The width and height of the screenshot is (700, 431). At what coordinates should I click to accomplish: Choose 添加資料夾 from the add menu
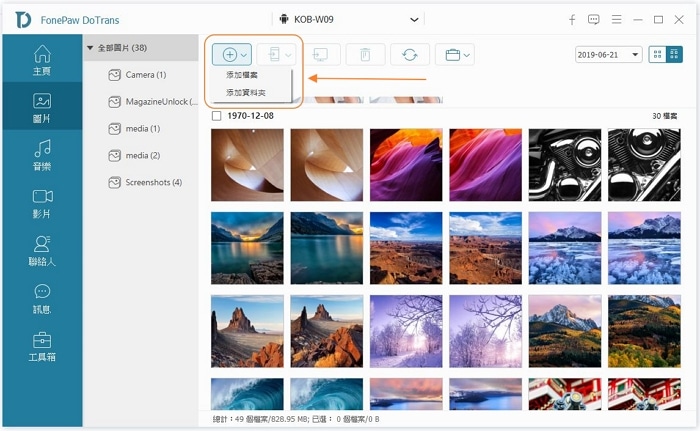[x=246, y=92]
